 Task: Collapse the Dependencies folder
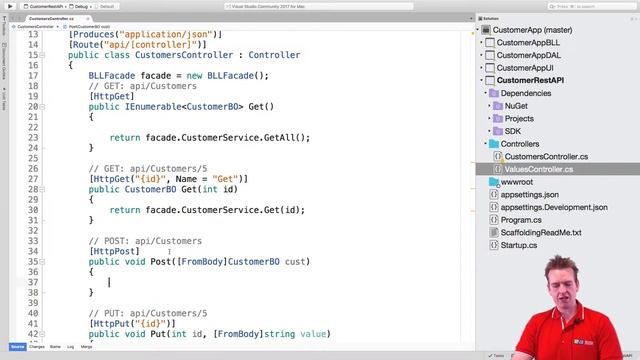pos(486,93)
